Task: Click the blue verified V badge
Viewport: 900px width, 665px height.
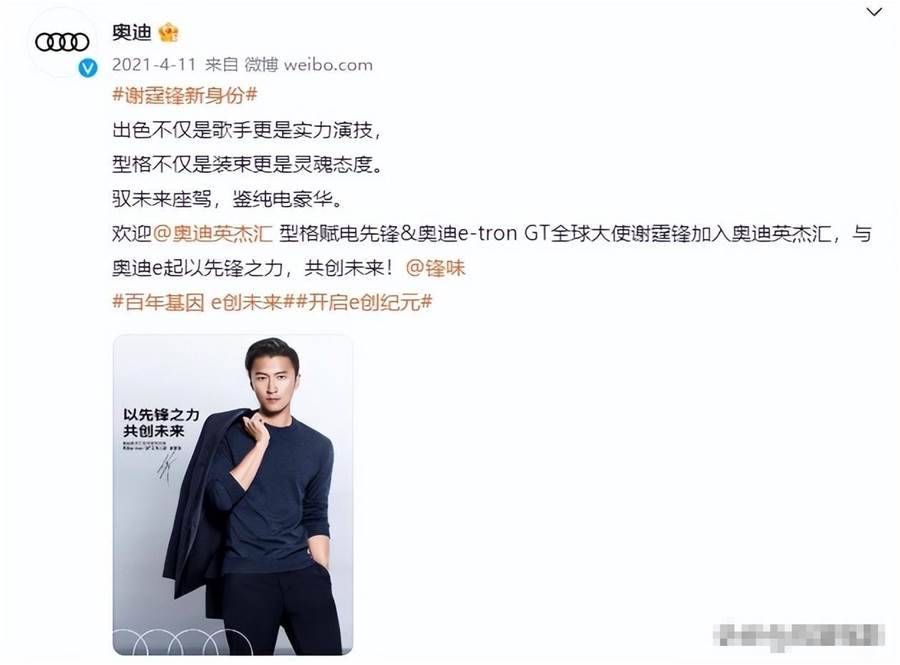Action: tap(88, 68)
